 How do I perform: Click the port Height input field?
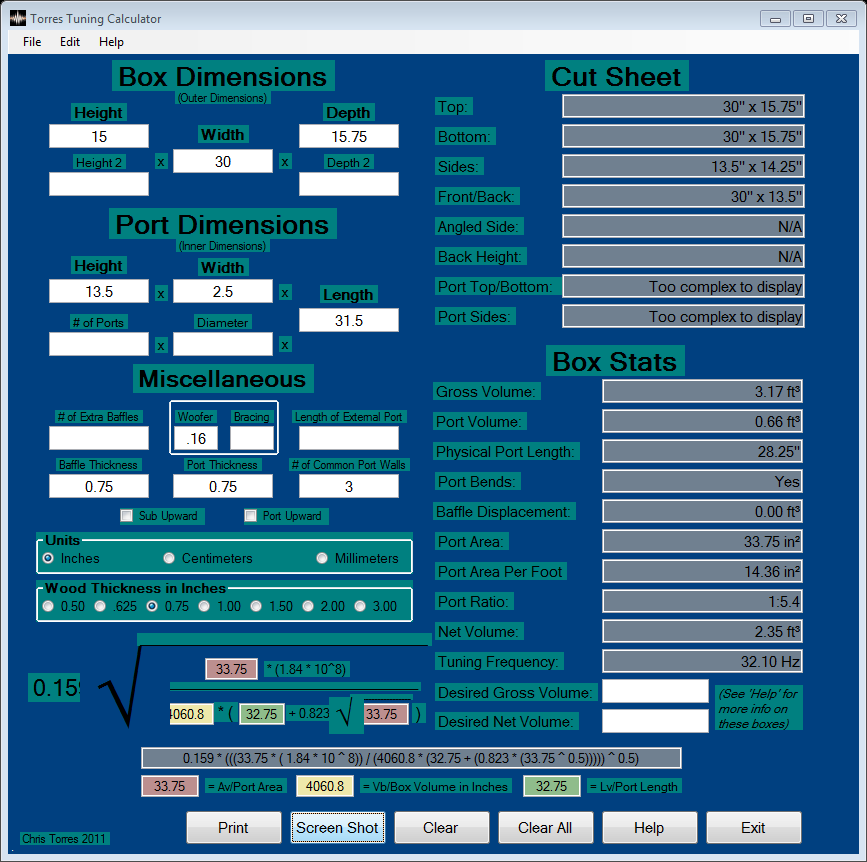pyautogui.click(x=99, y=291)
